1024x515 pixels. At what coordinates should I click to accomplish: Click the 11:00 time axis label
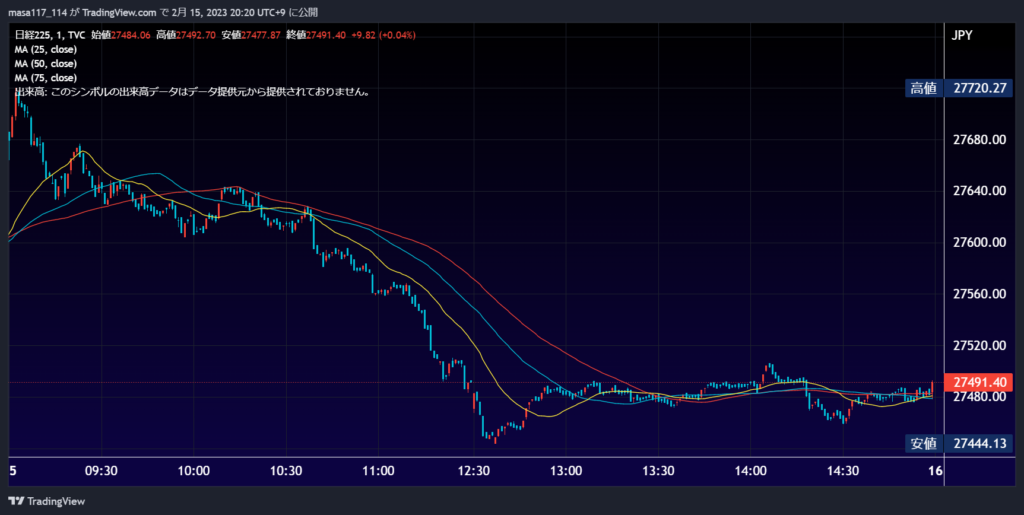(379, 471)
